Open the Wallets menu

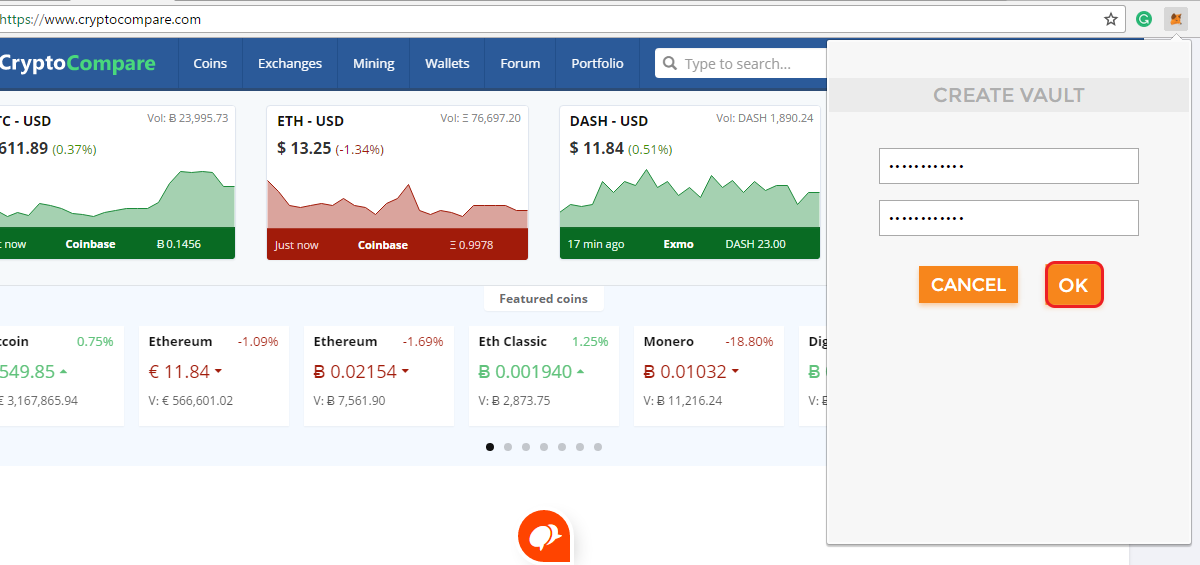[x=447, y=64]
